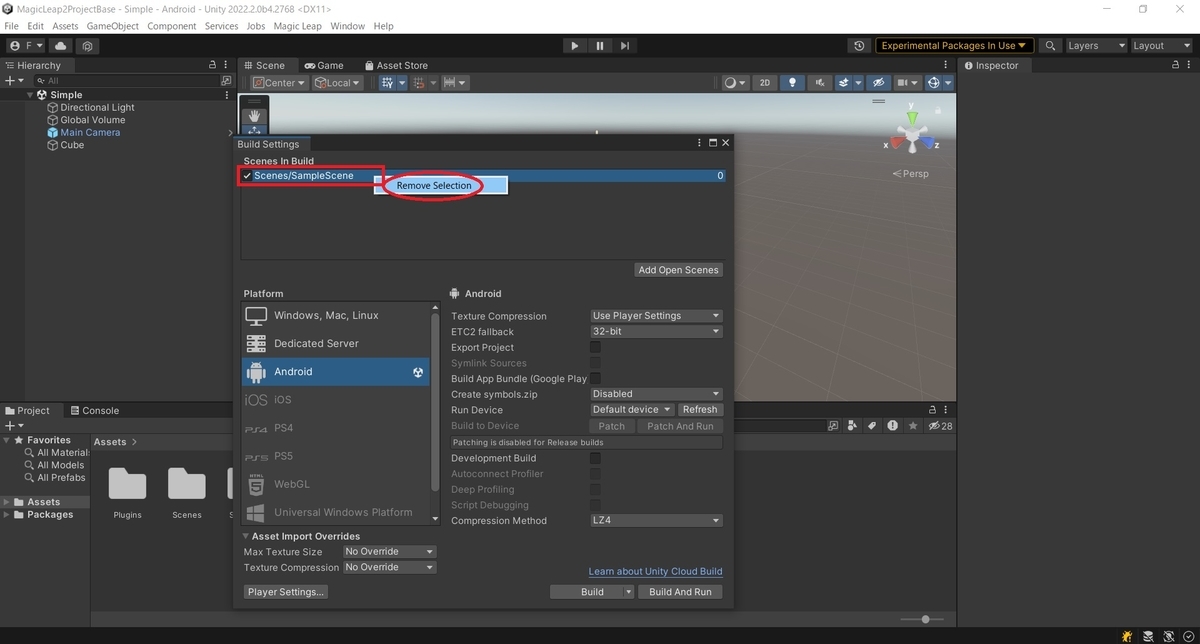Select the WebGL platform
The width and height of the screenshot is (1200, 644).
pyautogui.click(x=336, y=484)
